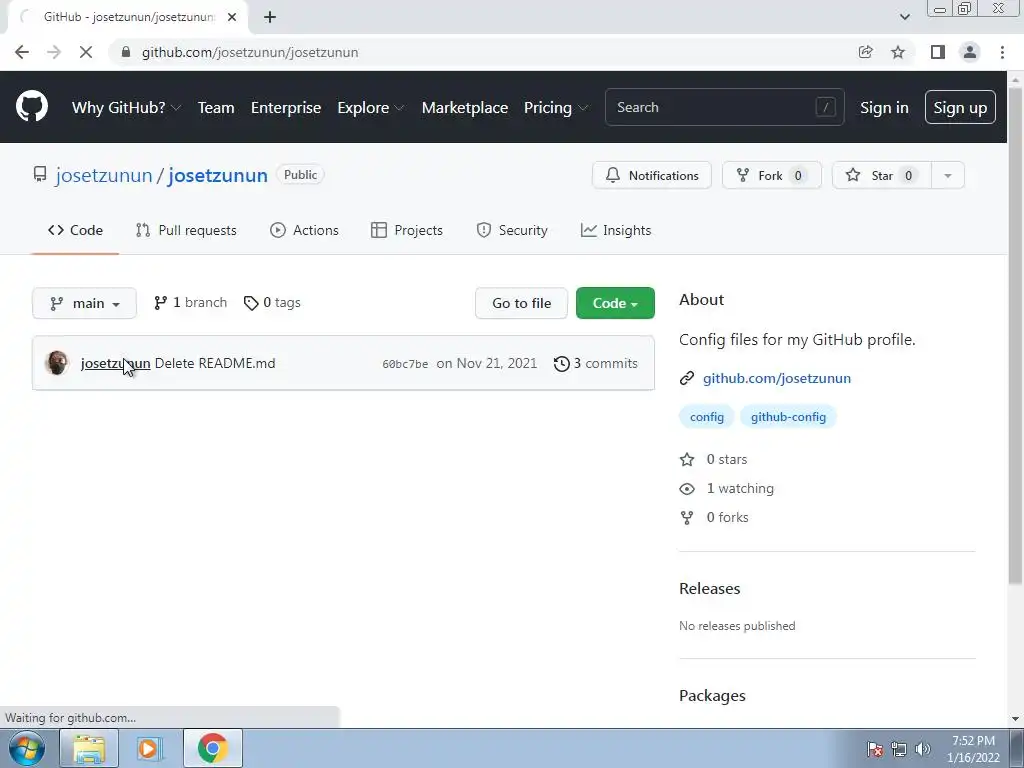Click the link icon beside github.com/josetzunun
The width and height of the screenshot is (1024, 768).
click(x=686, y=378)
